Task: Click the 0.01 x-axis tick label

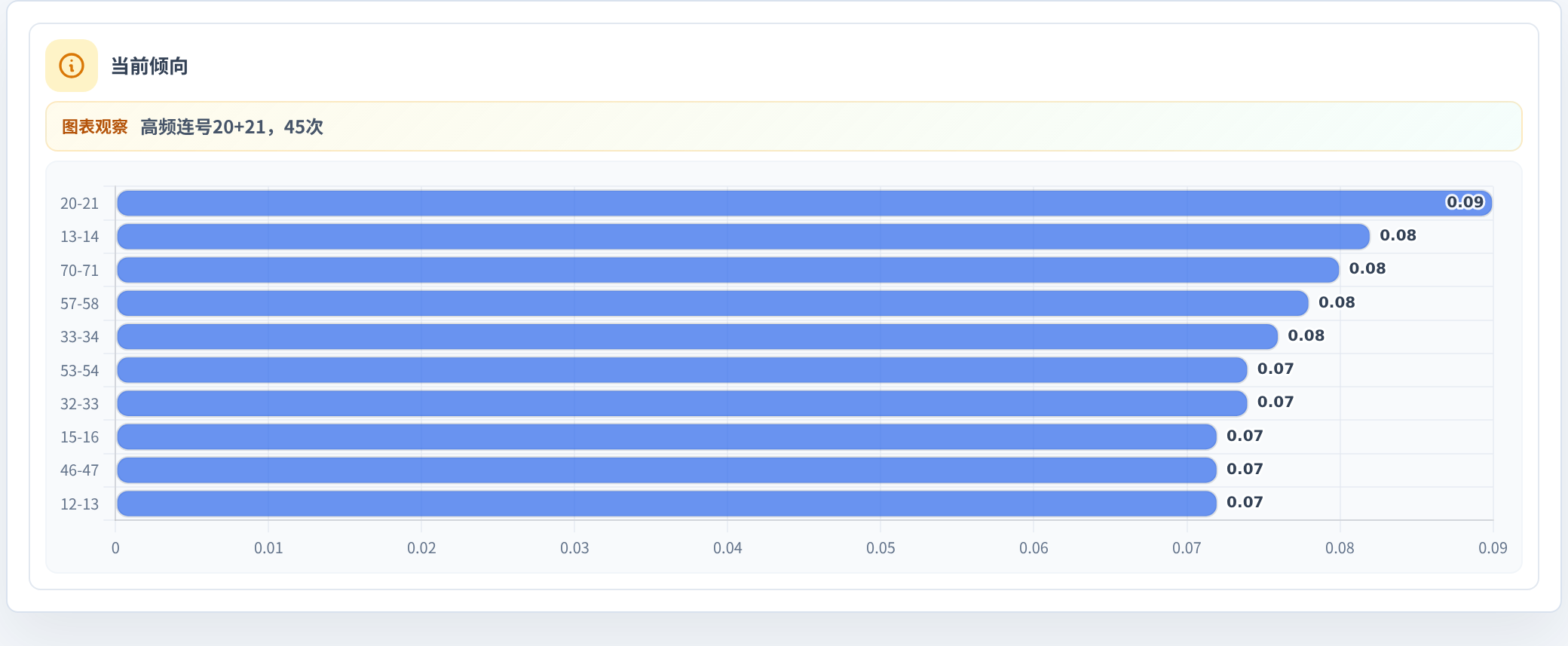Action: coord(268,548)
